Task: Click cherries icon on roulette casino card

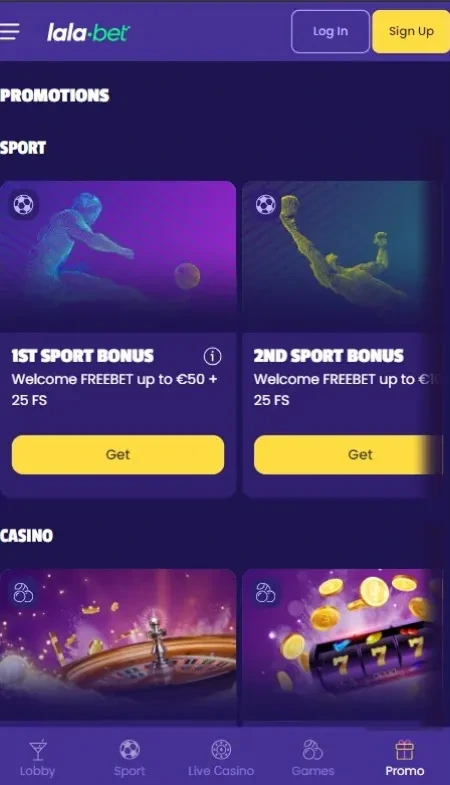Action: [x=23, y=593]
